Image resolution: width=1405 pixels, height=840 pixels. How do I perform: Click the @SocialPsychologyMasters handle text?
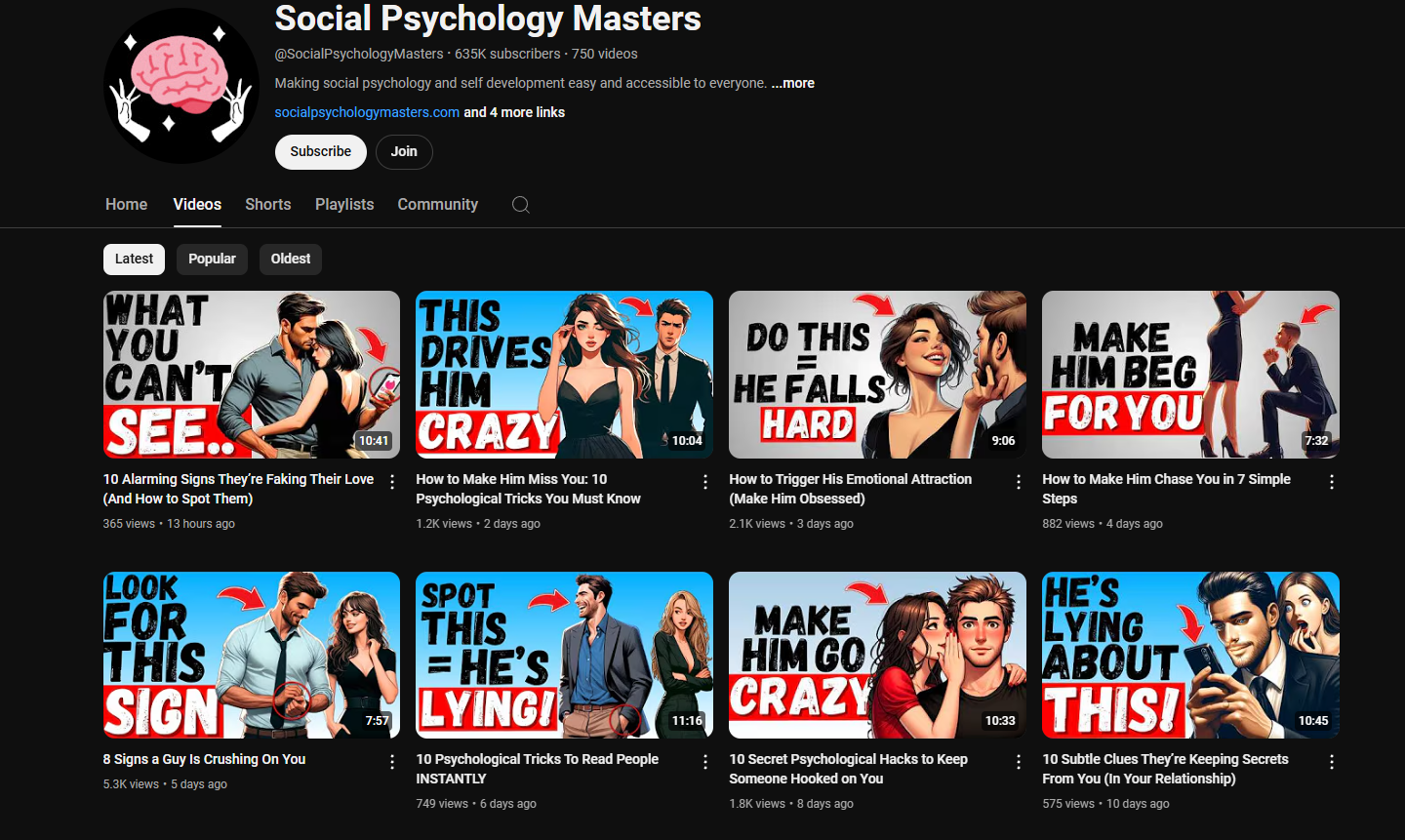[359, 54]
